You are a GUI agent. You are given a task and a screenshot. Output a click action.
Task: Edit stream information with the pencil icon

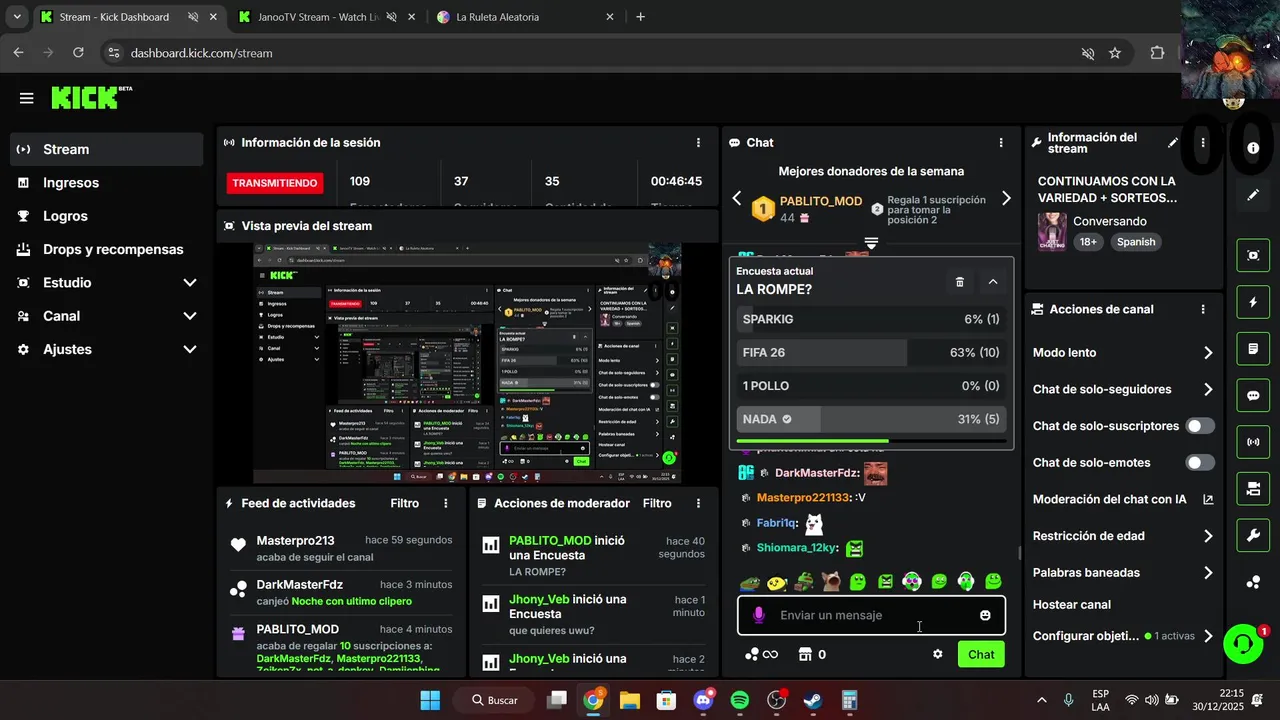point(1173,143)
